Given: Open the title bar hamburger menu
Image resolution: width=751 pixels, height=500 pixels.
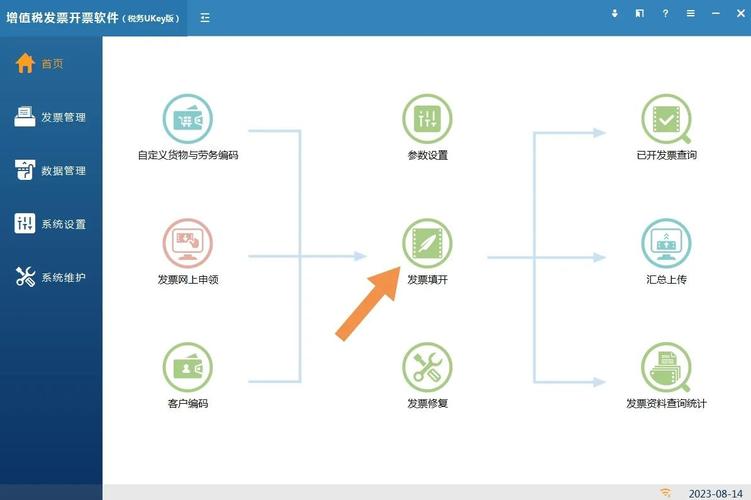Looking at the screenshot, I should (691, 13).
